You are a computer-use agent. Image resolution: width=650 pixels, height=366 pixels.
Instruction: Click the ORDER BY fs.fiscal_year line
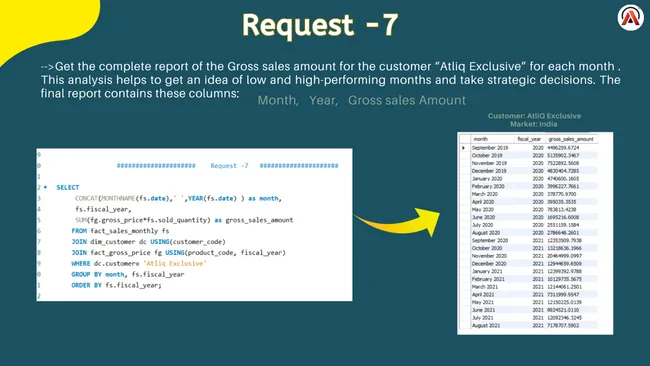[x=116, y=285]
